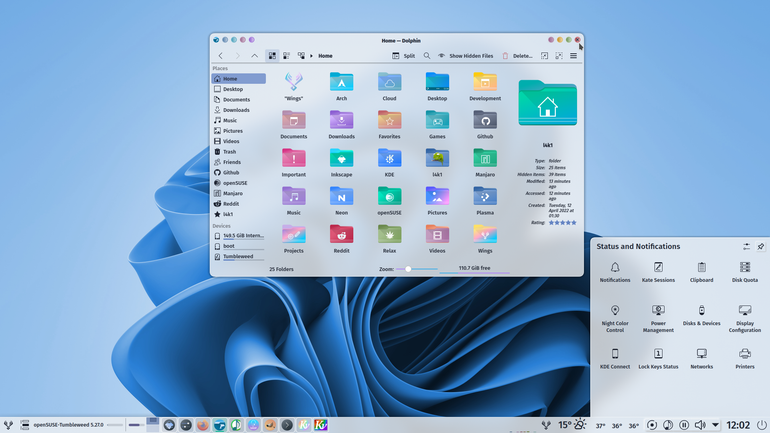Click the Zoom slider in status bar
The width and height of the screenshot is (770, 433).
417,269
